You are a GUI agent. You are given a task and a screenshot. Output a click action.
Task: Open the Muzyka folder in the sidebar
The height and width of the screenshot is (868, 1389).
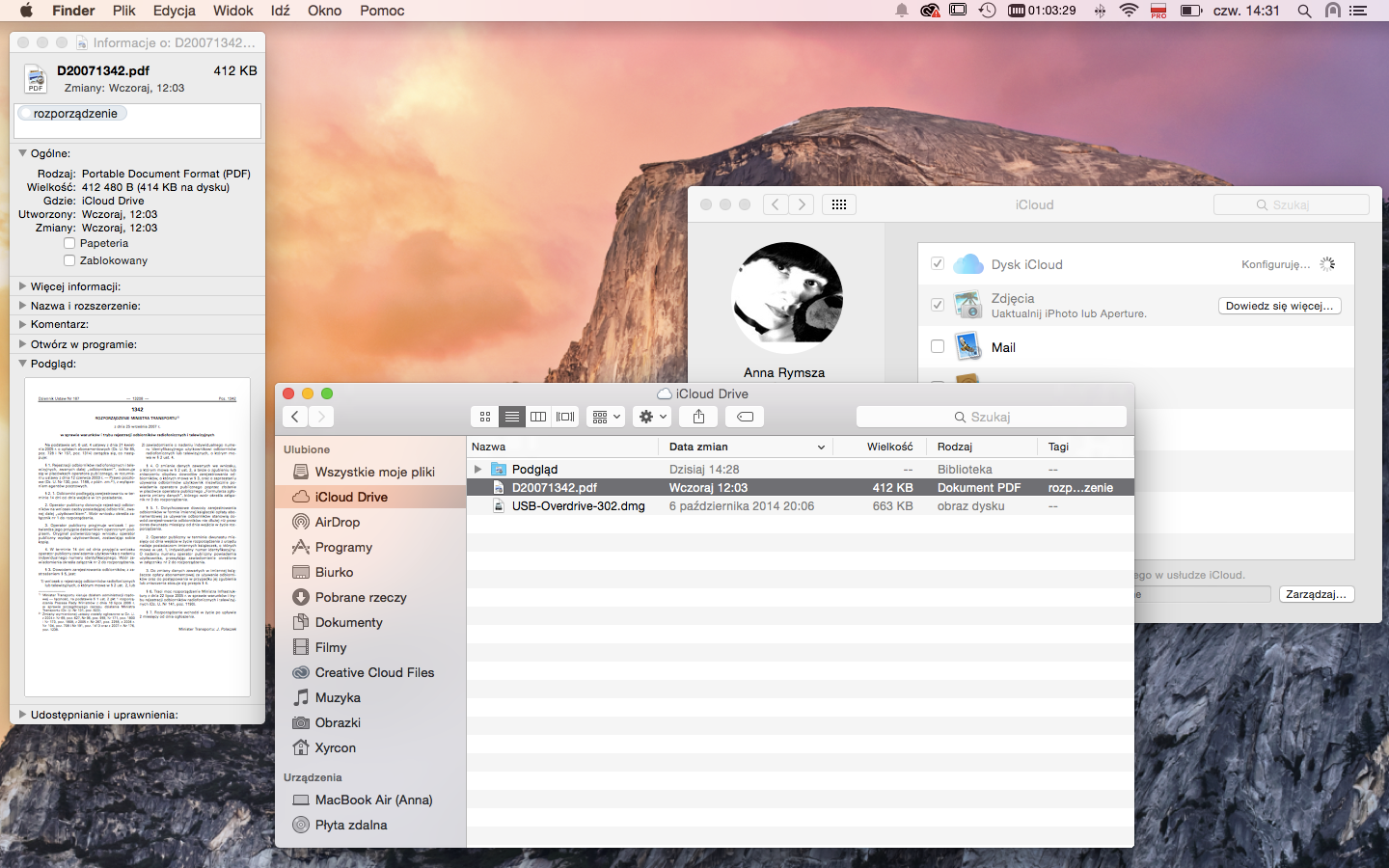click(x=338, y=697)
